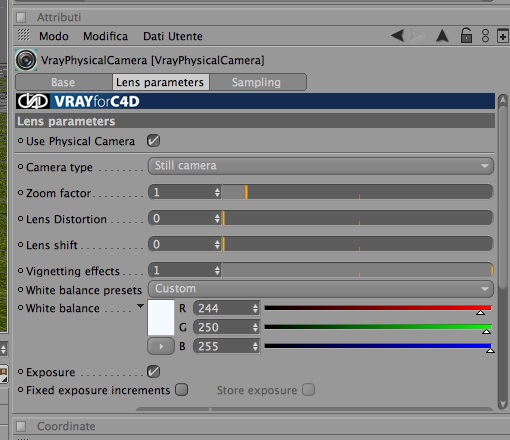Image resolution: width=510 pixels, height=440 pixels.
Task: Click the back arrow in Attributi toolbar
Action: pyautogui.click(x=398, y=35)
